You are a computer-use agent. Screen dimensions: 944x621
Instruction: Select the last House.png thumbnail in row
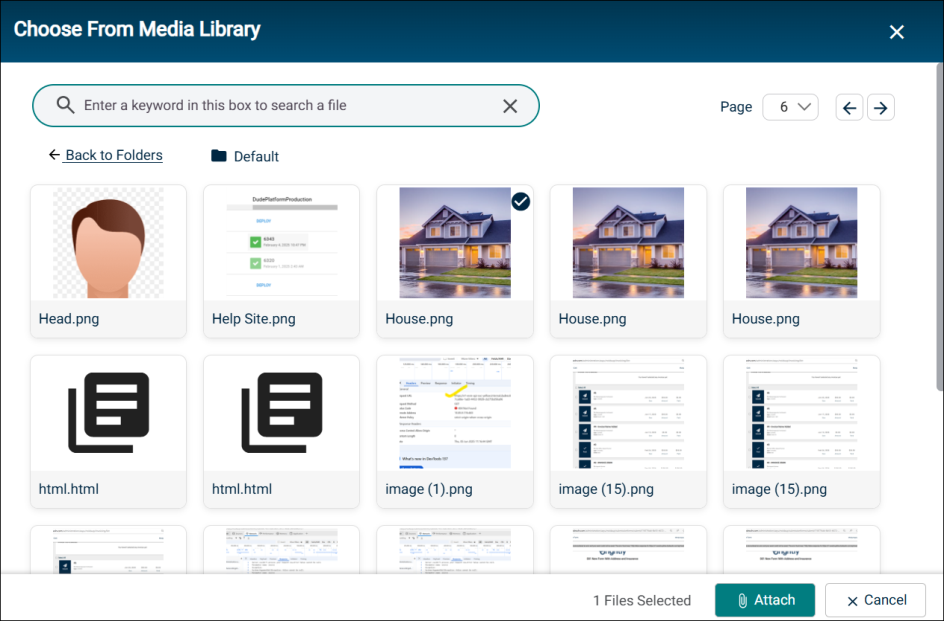coord(801,243)
